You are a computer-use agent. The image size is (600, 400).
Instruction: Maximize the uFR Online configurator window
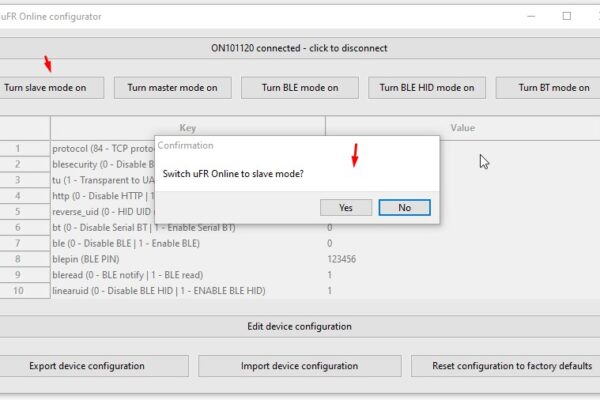point(567,16)
